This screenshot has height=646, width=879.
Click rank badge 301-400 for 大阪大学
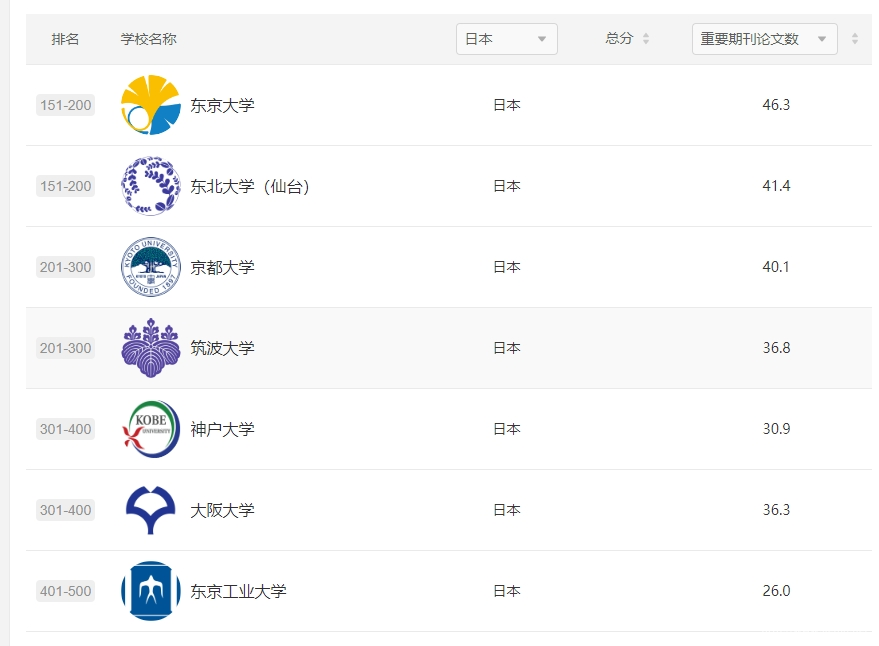pyautogui.click(x=66, y=510)
